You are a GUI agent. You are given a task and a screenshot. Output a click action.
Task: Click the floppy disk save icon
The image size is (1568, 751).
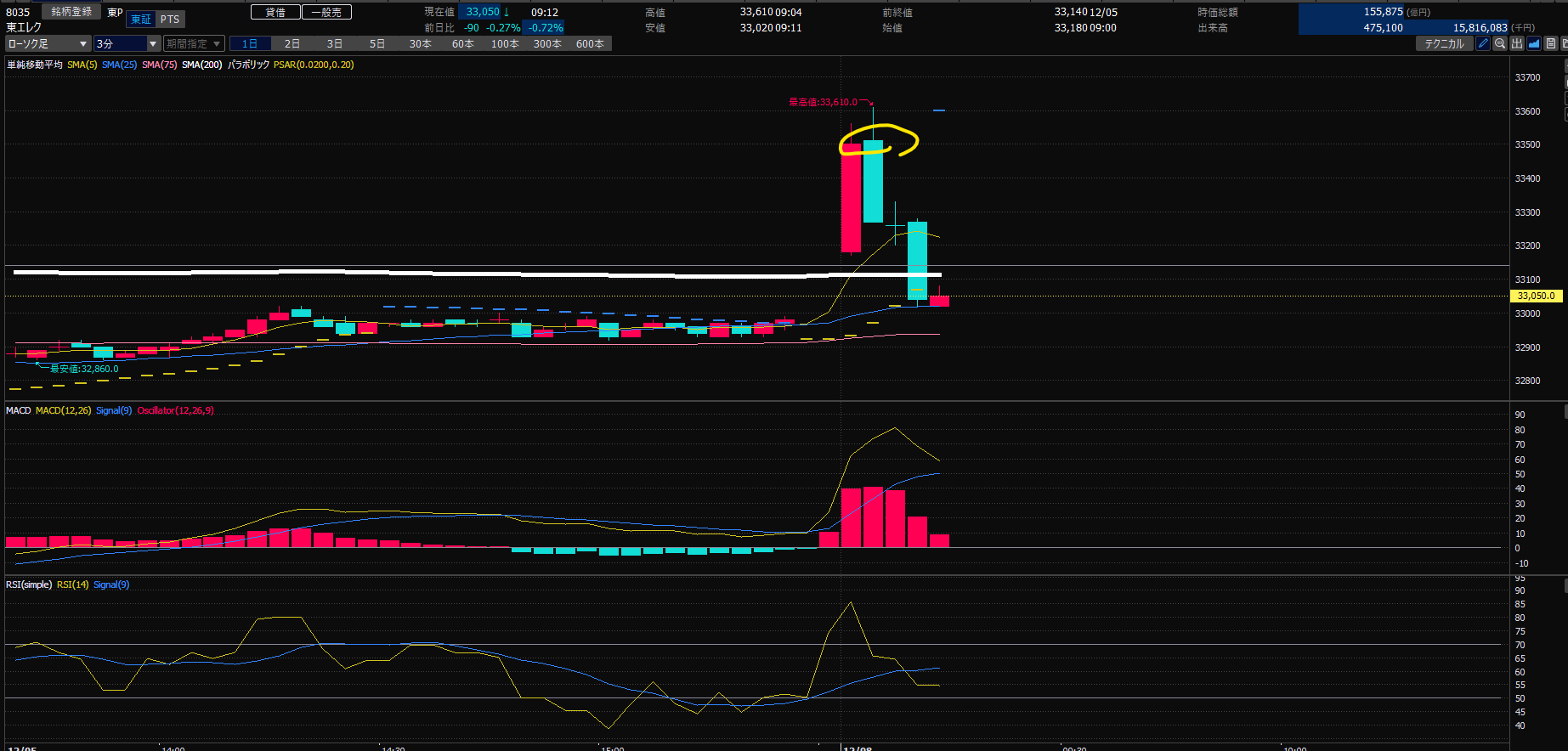pyautogui.click(x=1551, y=43)
